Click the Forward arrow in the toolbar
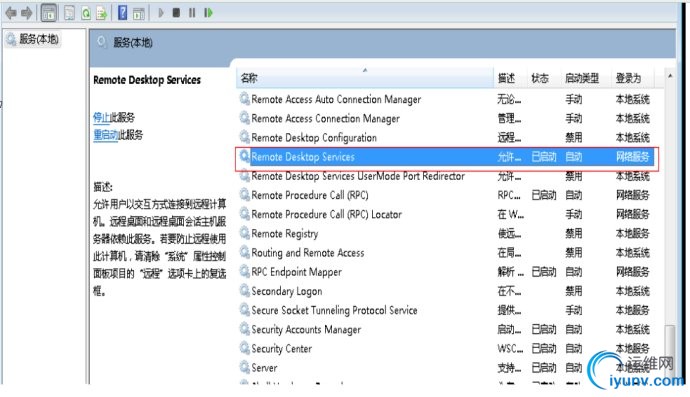Viewport: 690px width, 397px height. pyautogui.click(x=27, y=13)
